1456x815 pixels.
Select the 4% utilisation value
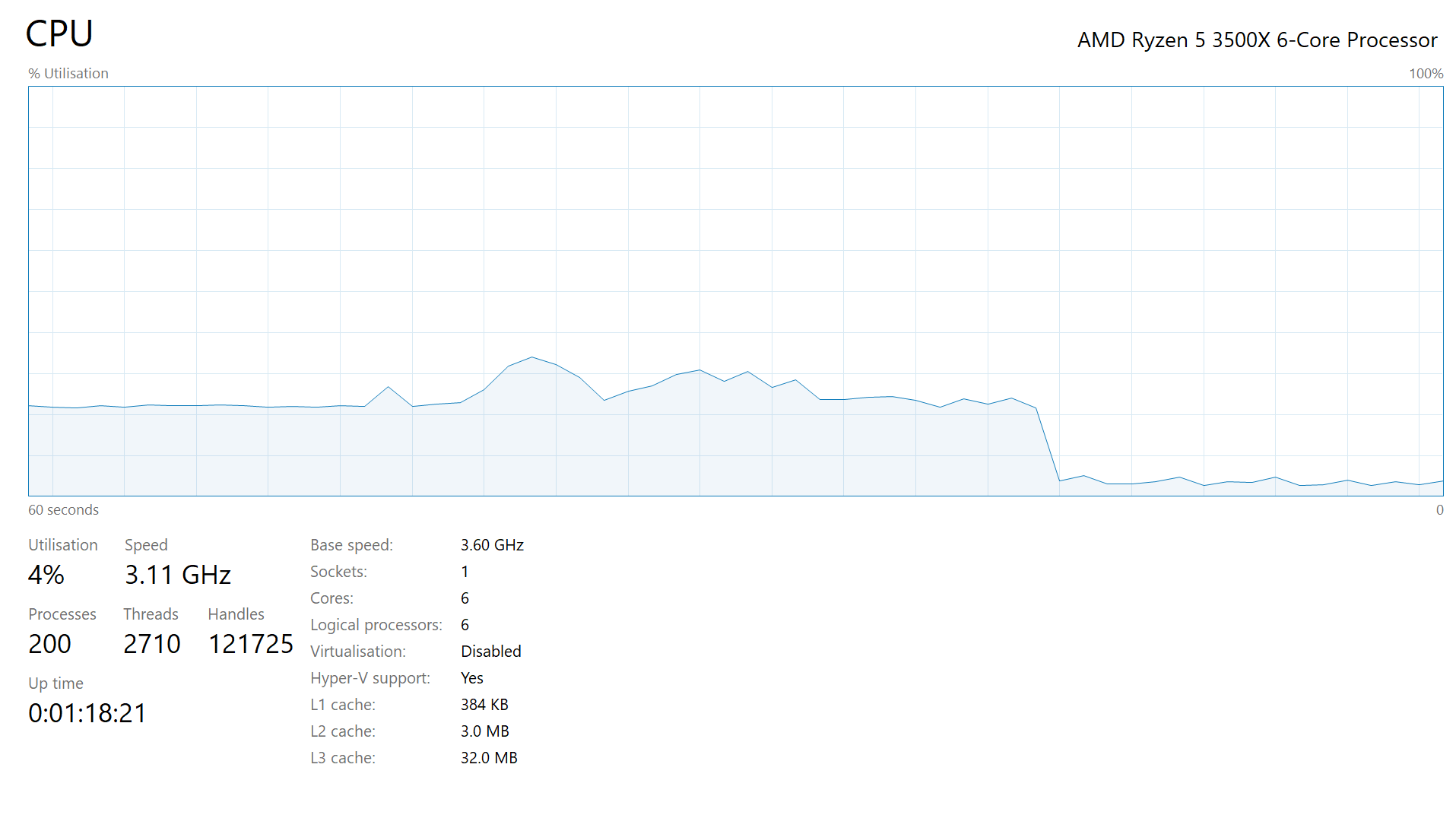pos(46,575)
